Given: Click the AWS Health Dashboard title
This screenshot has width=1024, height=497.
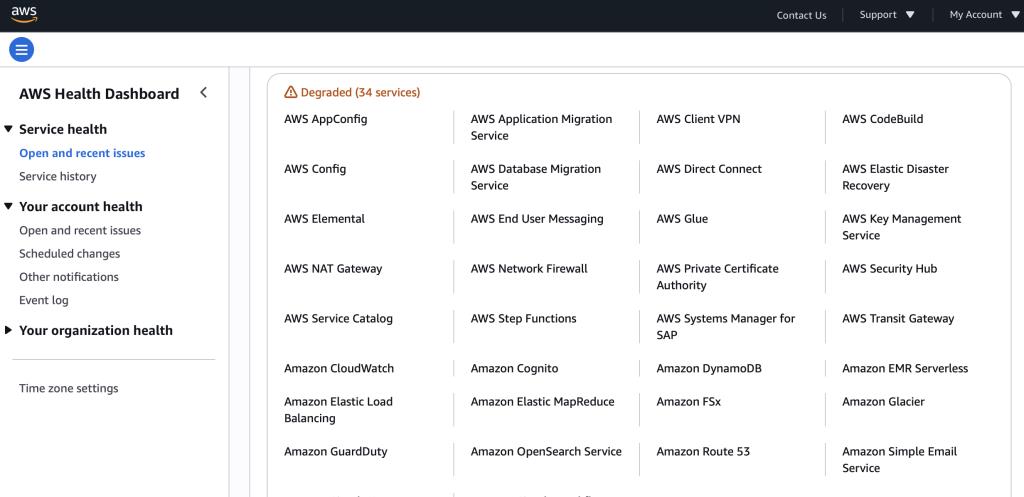Looking at the screenshot, I should [99, 93].
